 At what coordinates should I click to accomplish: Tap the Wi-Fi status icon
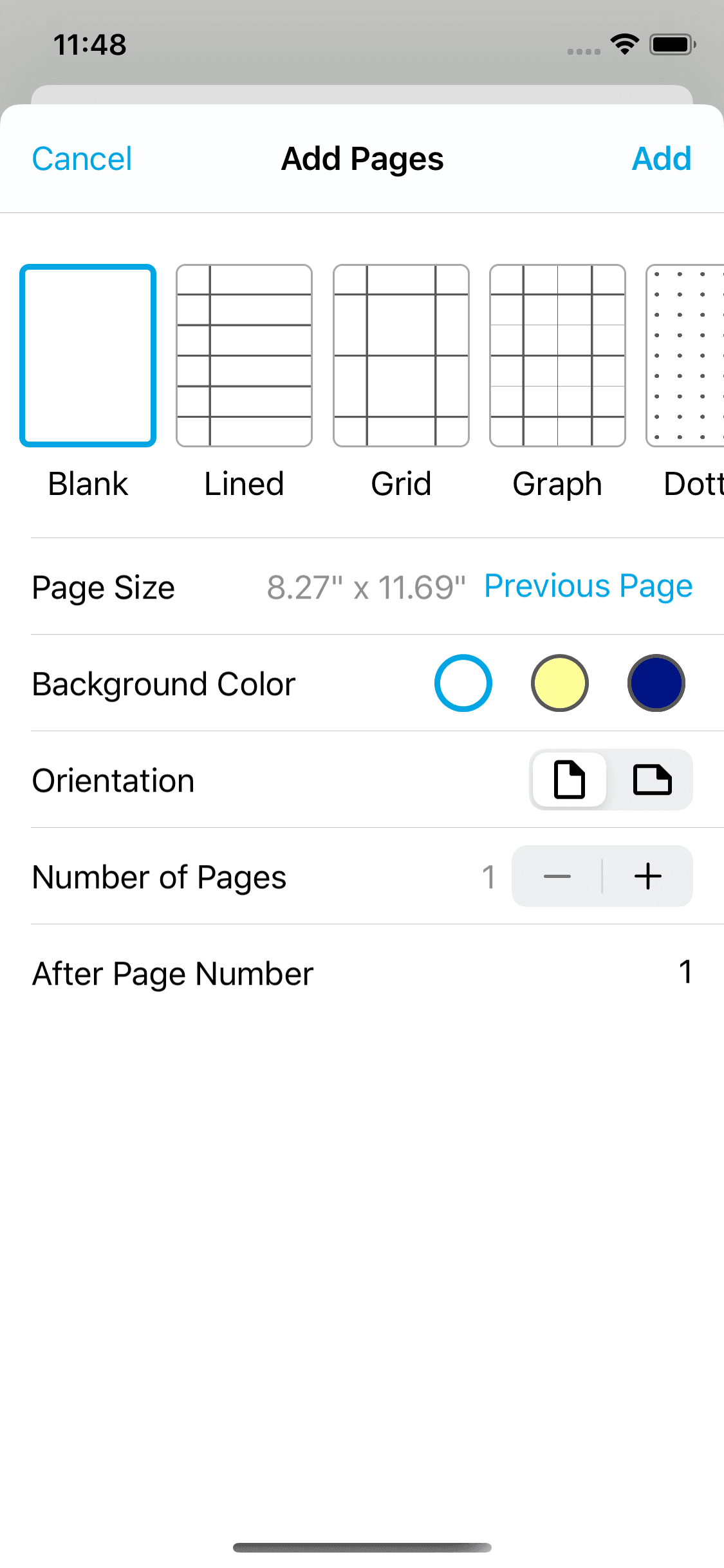click(624, 44)
